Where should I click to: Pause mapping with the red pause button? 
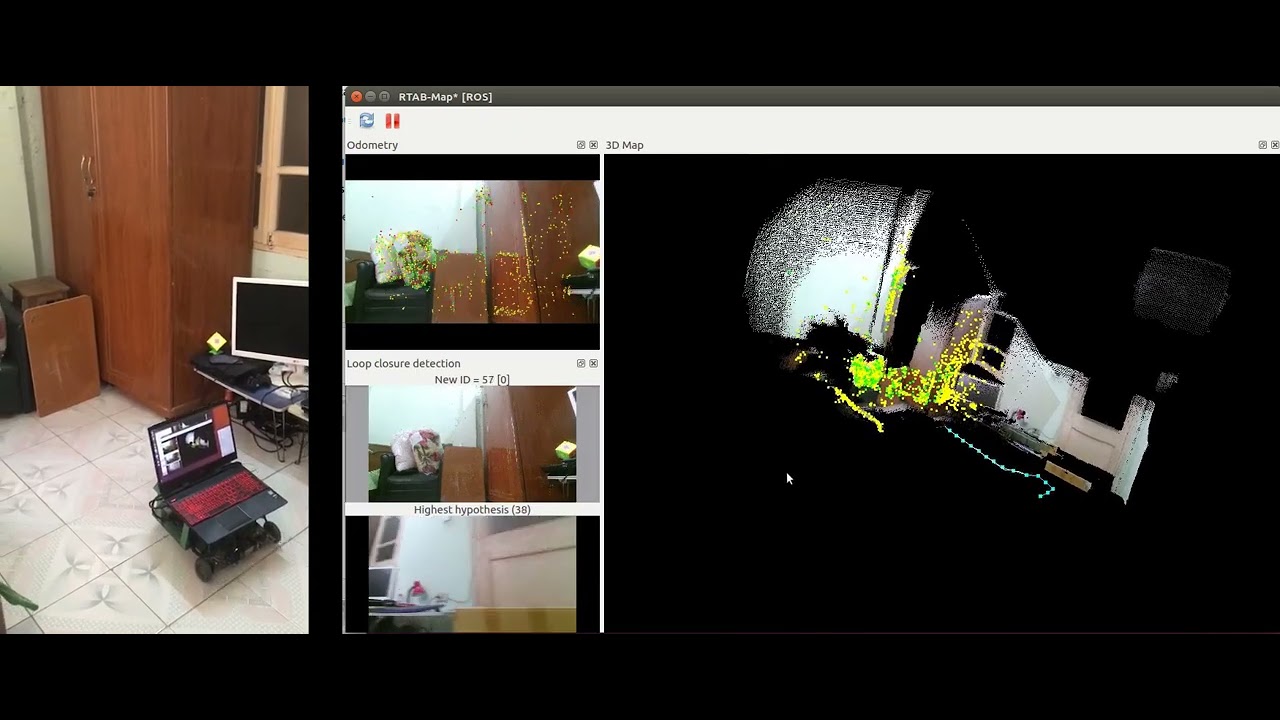point(392,121)
